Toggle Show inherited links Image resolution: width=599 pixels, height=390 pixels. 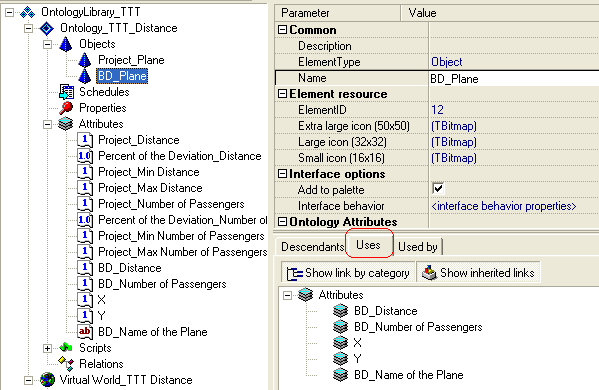click(478, 273)
